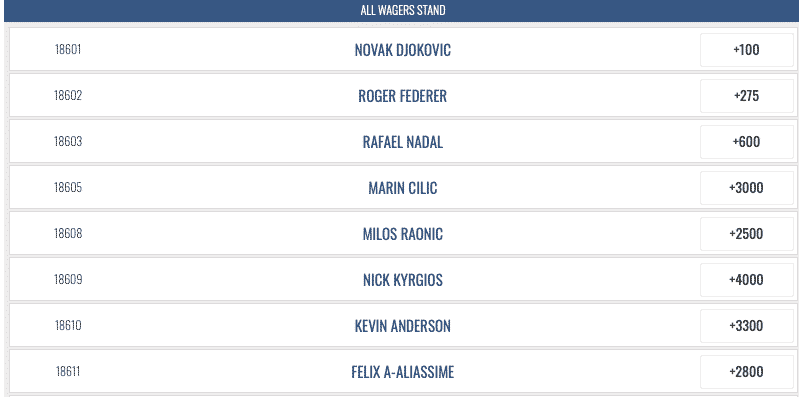Select the Kevin Anderson name

click(x=403, y=326)
